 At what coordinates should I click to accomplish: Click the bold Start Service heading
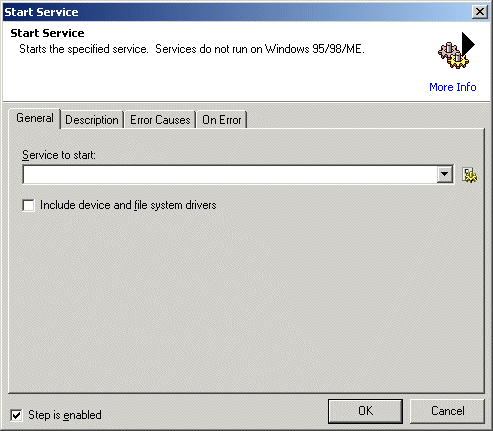pos(47,33)
